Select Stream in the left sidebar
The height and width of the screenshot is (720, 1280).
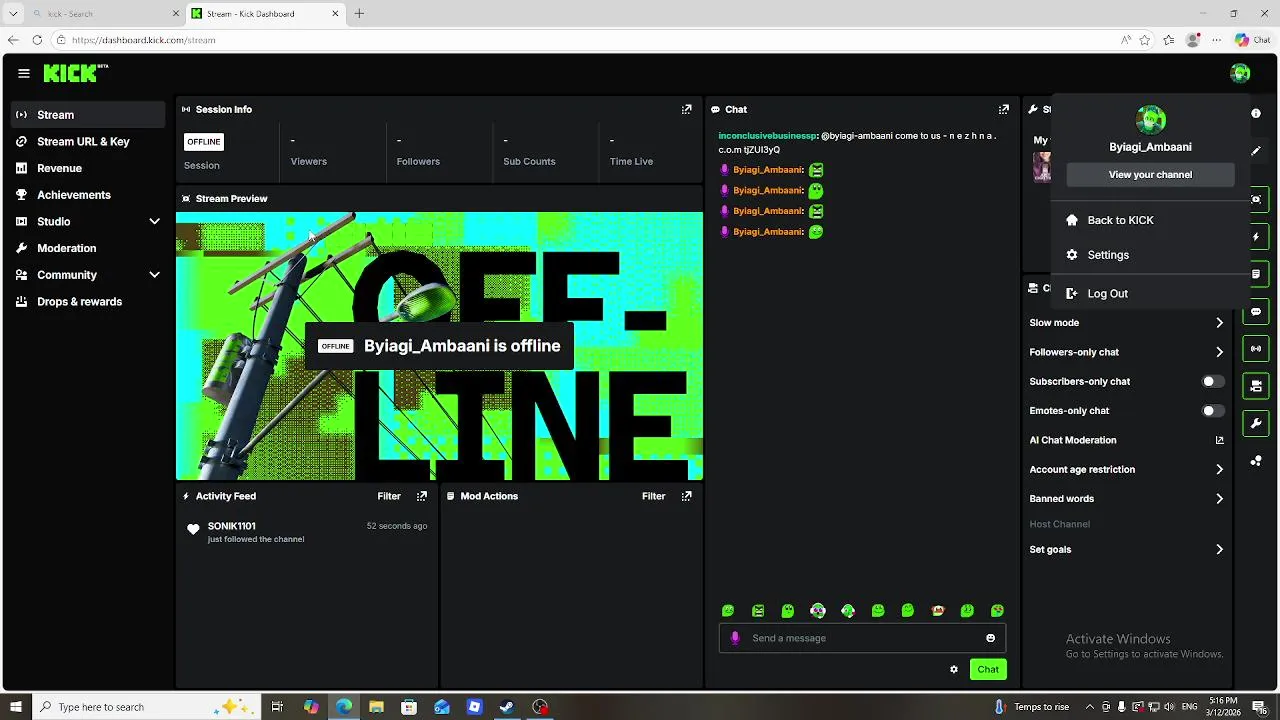(88, 115)
